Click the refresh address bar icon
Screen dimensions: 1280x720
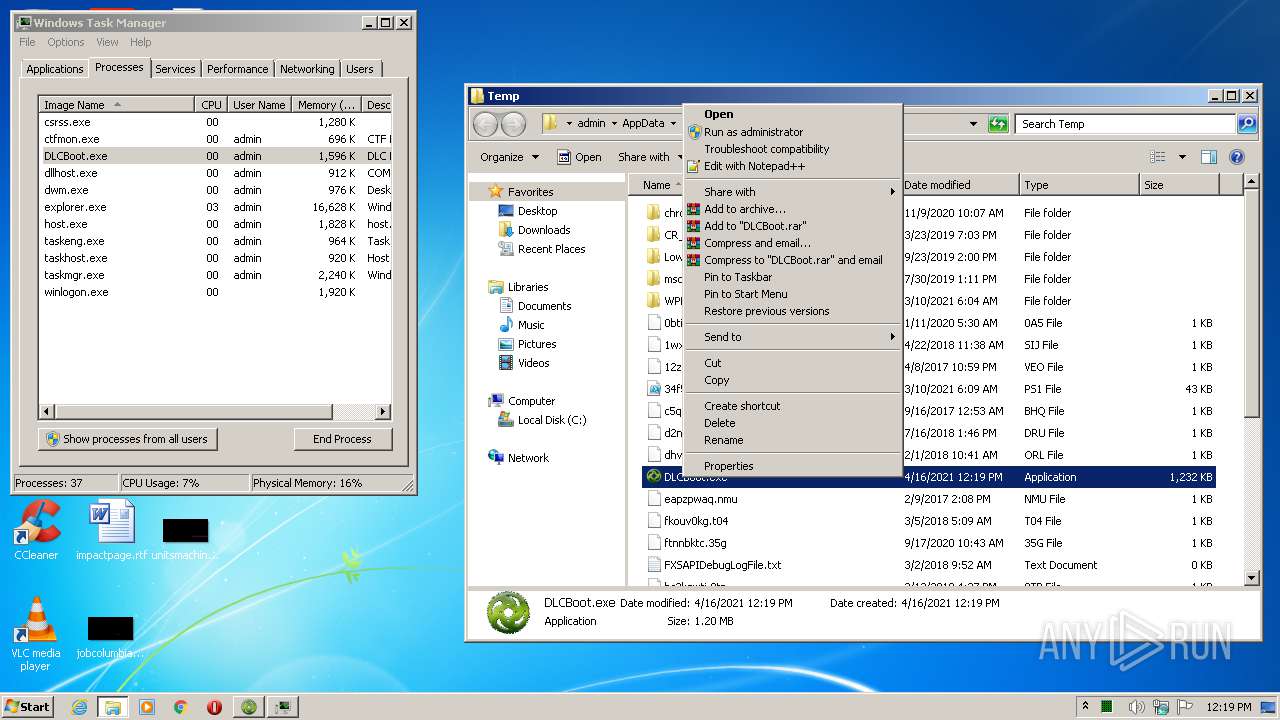click(x=998, y=124)
